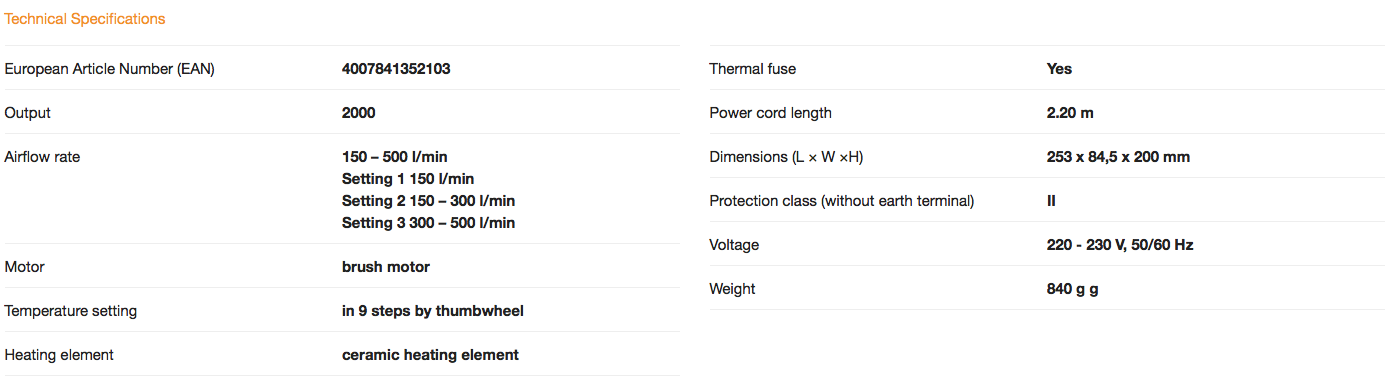Select the 2.20 m cord length value
1394x382 pixels.
pyautogui.click(x=1070, y=113)
